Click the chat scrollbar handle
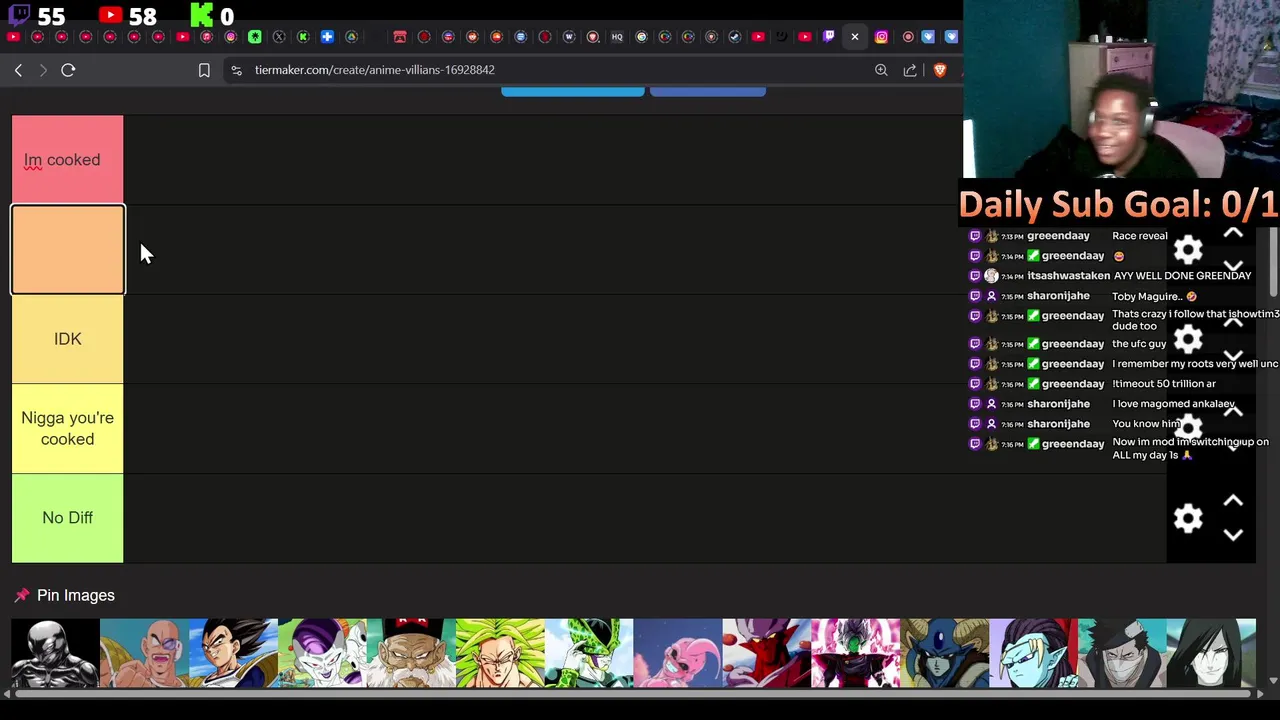This screenshot has height=720, width=1280. (1273, 262)
